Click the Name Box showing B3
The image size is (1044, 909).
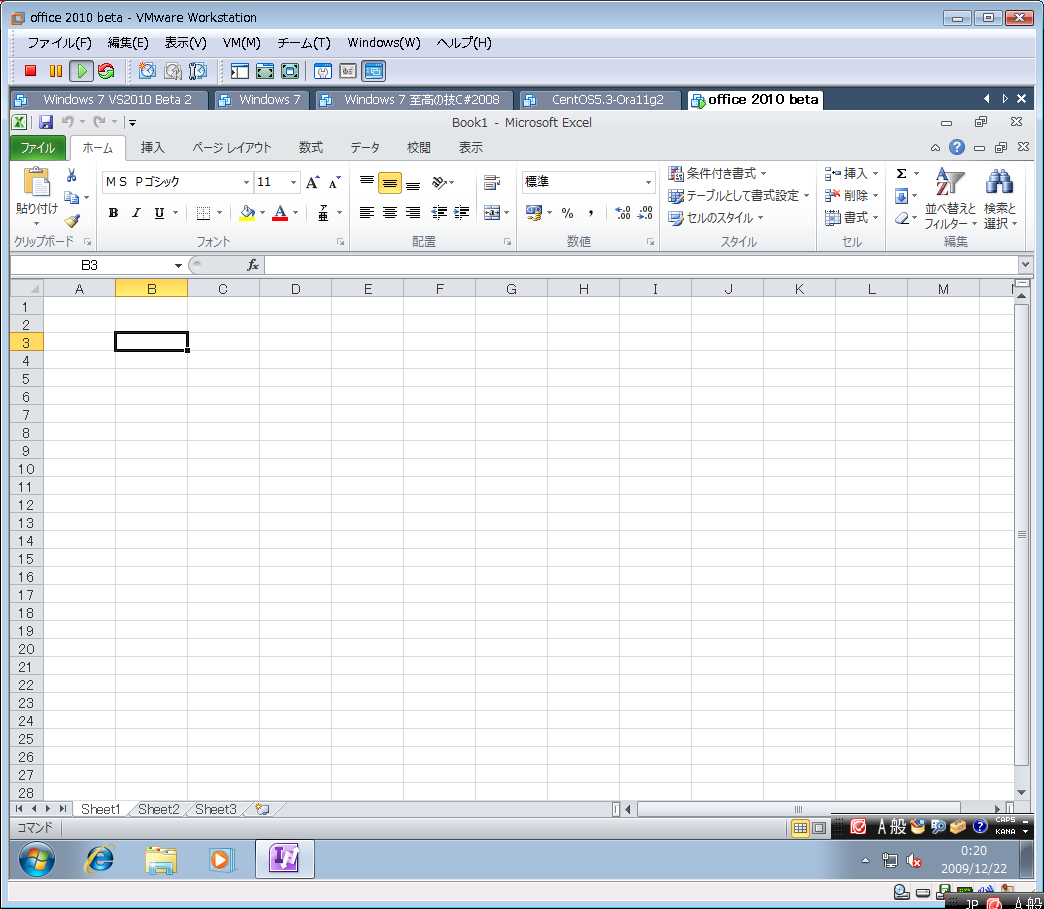point(90,265)
